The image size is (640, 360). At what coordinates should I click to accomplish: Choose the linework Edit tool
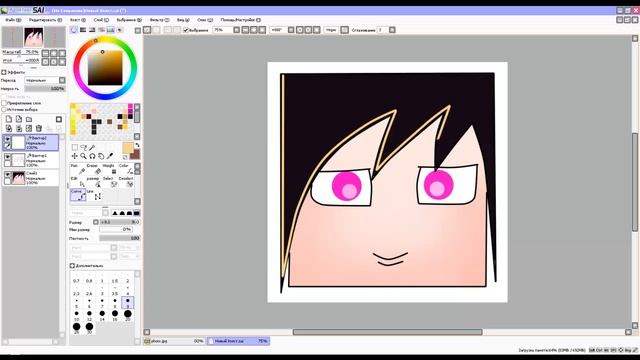coord(78,182)
